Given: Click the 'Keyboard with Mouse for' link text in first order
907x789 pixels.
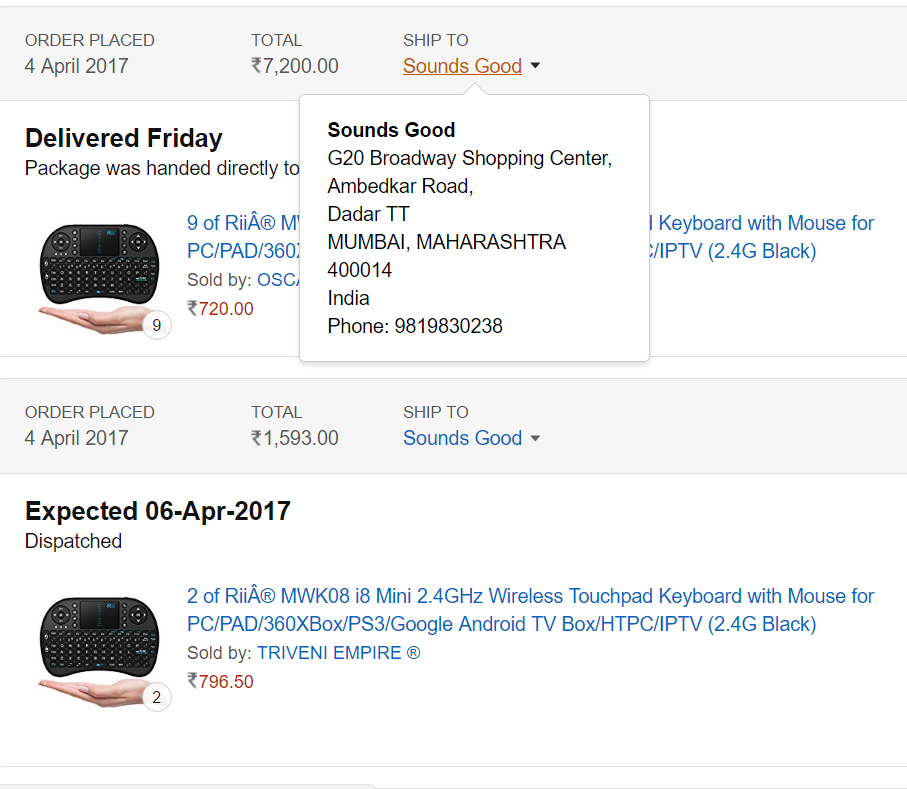Looking at the screenshot, I should pos(766,223).
